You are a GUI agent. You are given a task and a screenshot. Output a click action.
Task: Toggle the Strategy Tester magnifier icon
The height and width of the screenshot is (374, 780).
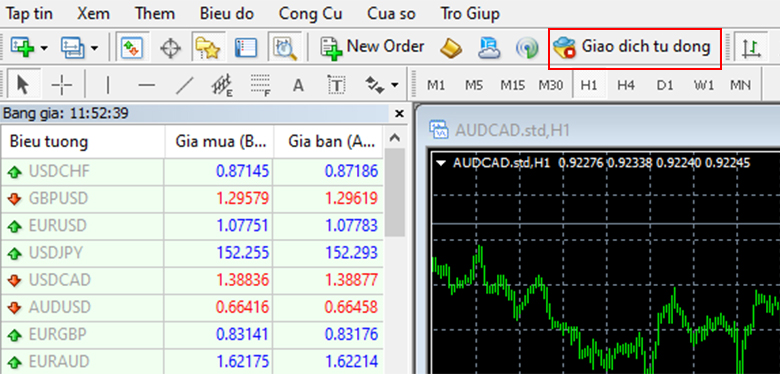pos(285,48)
